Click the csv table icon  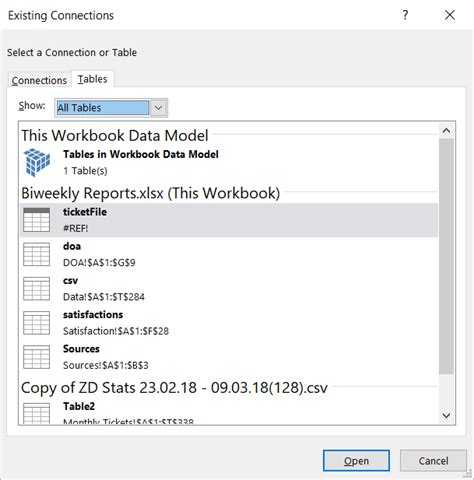point(37,289)
